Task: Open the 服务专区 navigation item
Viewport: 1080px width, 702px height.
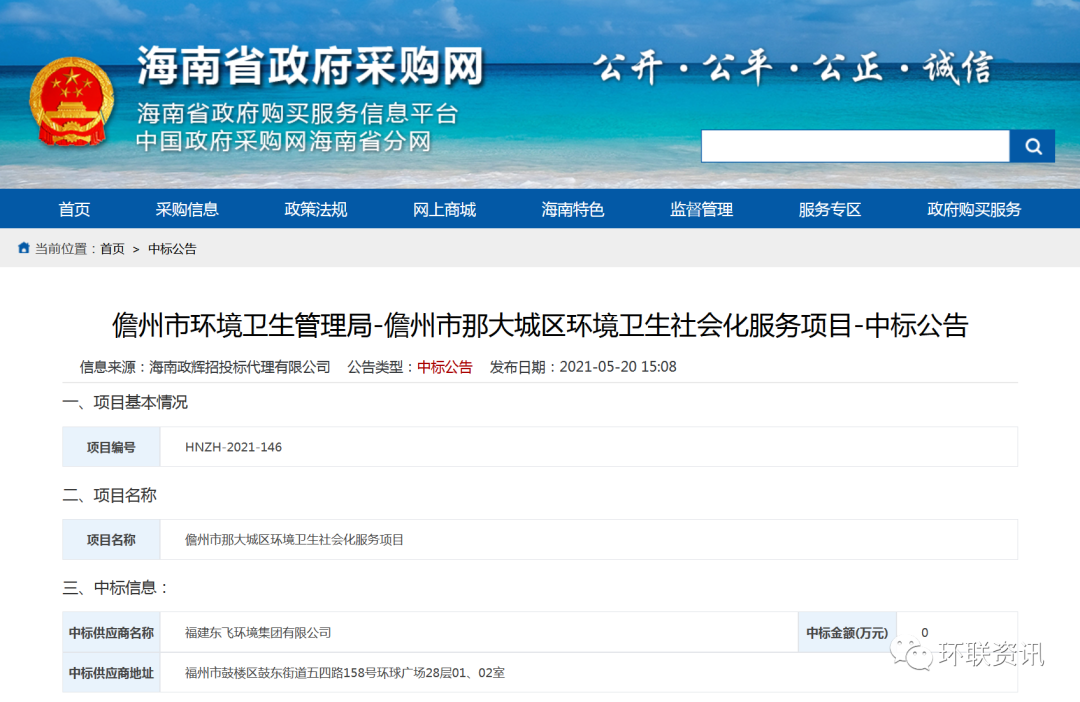Action: 830,209
